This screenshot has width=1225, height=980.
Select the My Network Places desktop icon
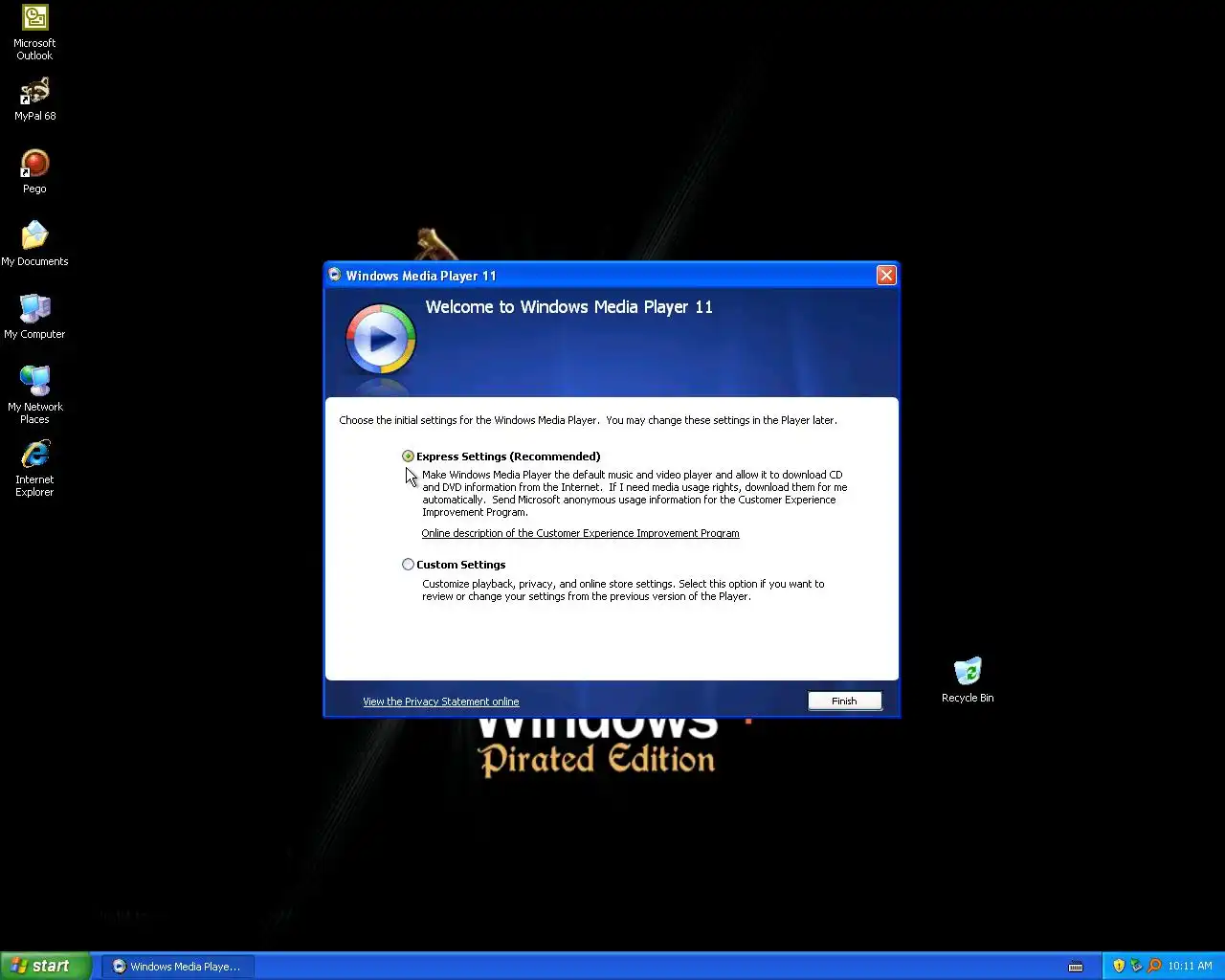click(x=34, y=394)
